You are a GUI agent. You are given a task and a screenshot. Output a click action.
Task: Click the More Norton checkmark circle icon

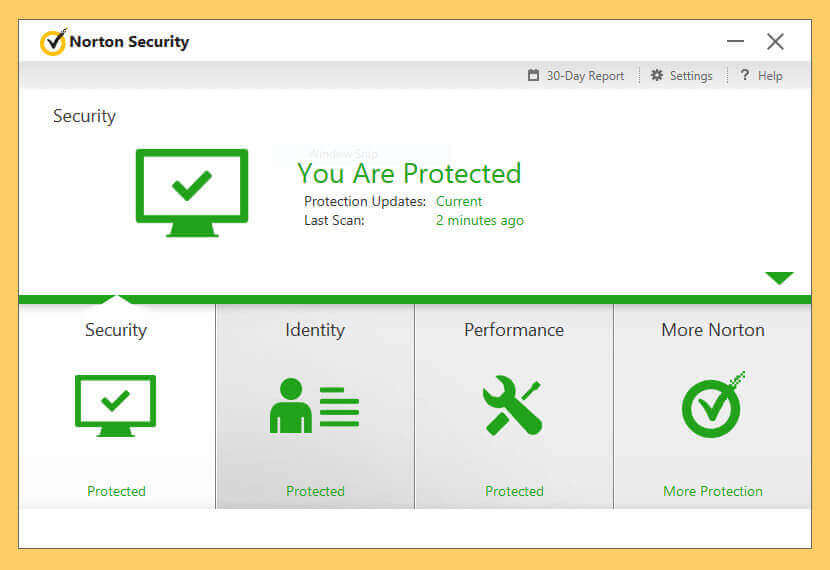pos(713,404)
